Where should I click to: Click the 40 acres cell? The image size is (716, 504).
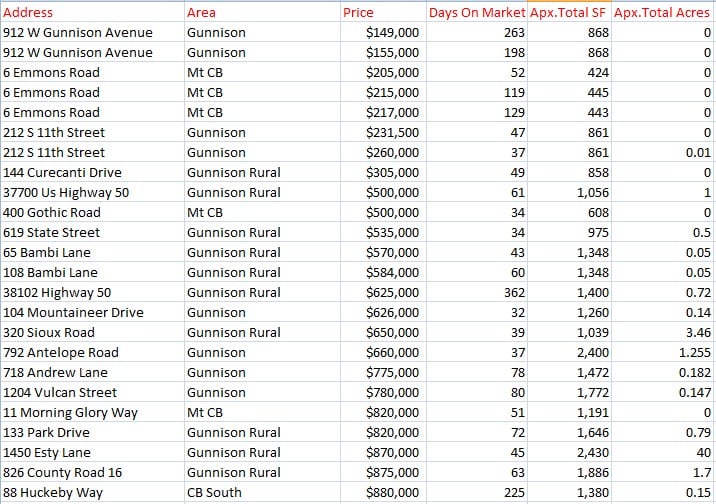click(663, 452)
